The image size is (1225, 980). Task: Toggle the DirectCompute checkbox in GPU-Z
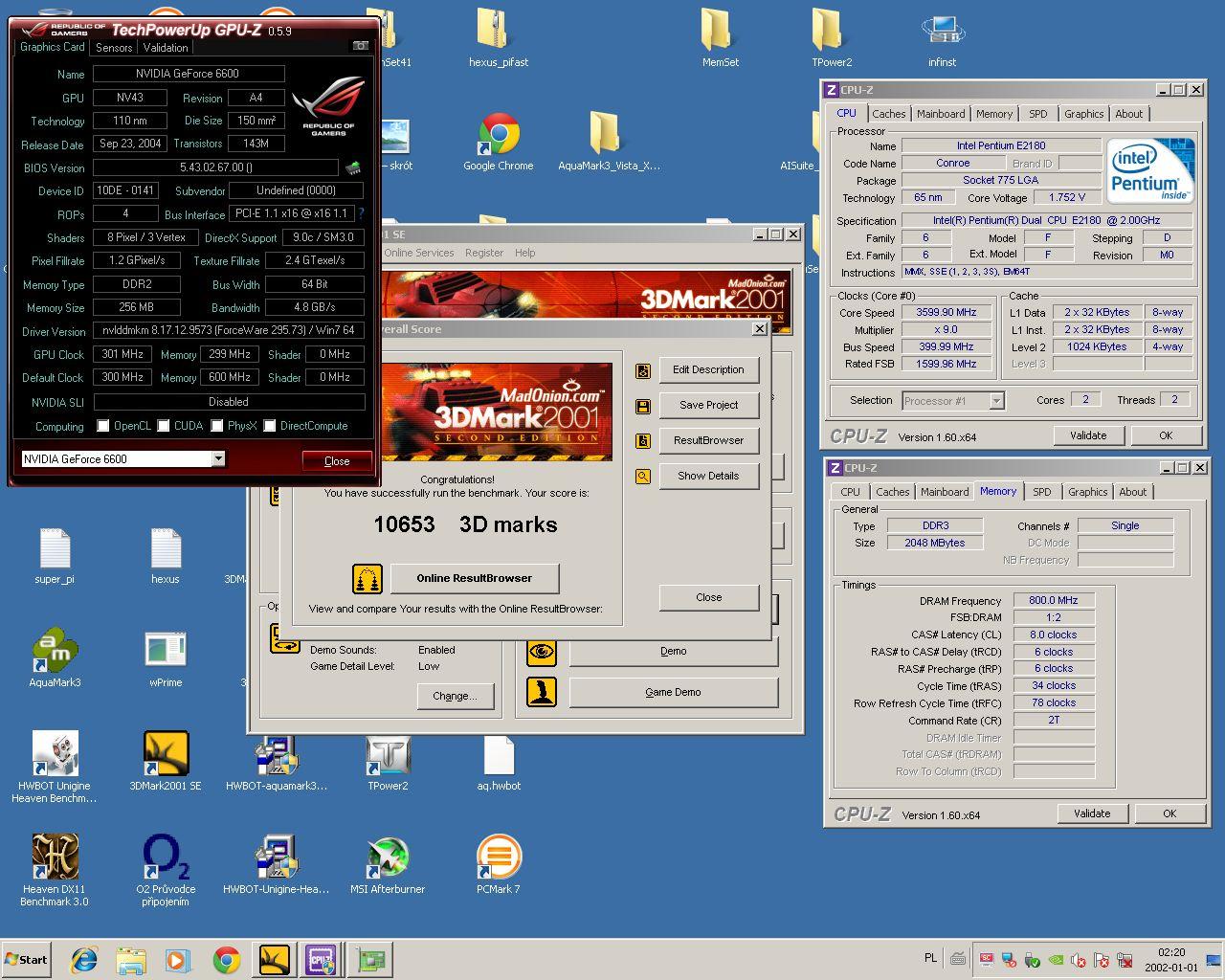(270, 426)
